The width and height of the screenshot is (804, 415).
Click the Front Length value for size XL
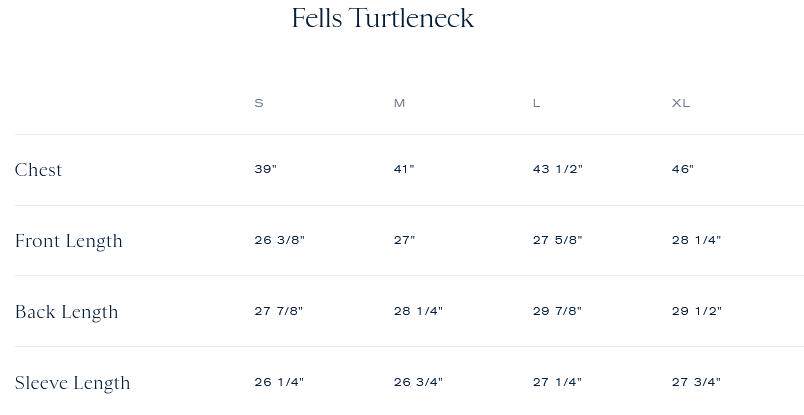(696, 240)
